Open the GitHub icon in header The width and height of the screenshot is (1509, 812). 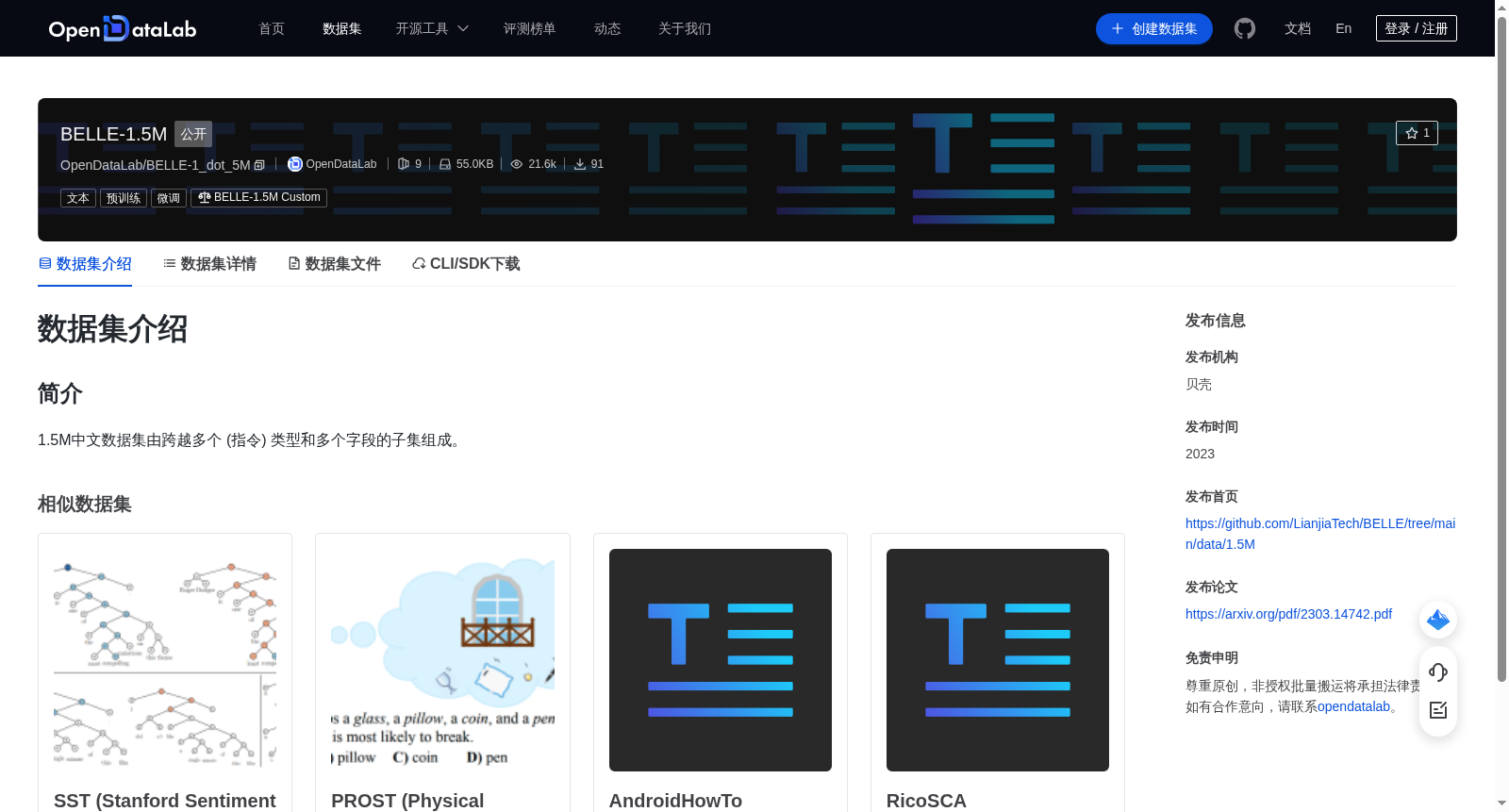pyautogui.click(x=1245, y=29)
